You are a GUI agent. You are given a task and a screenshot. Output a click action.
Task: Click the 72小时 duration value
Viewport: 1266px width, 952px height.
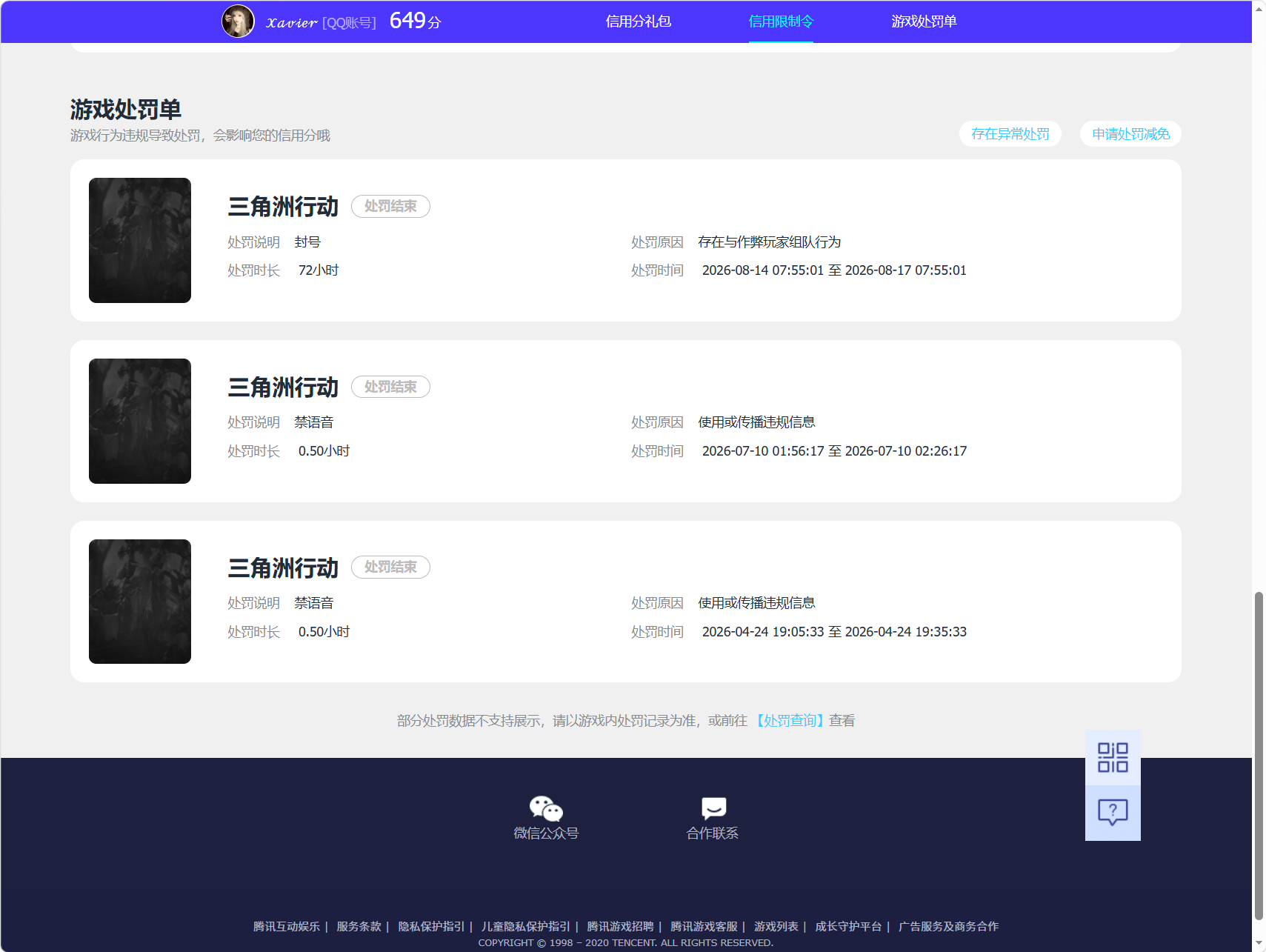pyautogui.click(x=319, y=270)
